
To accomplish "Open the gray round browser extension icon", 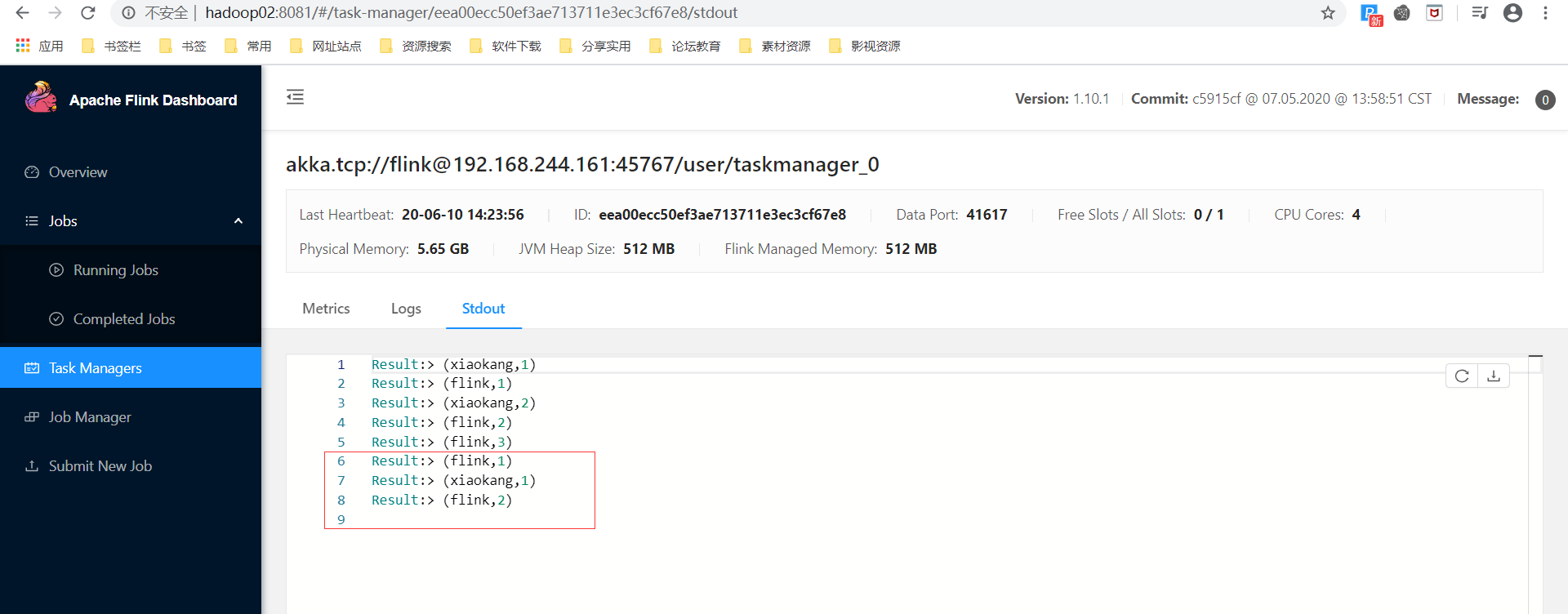I will click(x=1402, y=13).
